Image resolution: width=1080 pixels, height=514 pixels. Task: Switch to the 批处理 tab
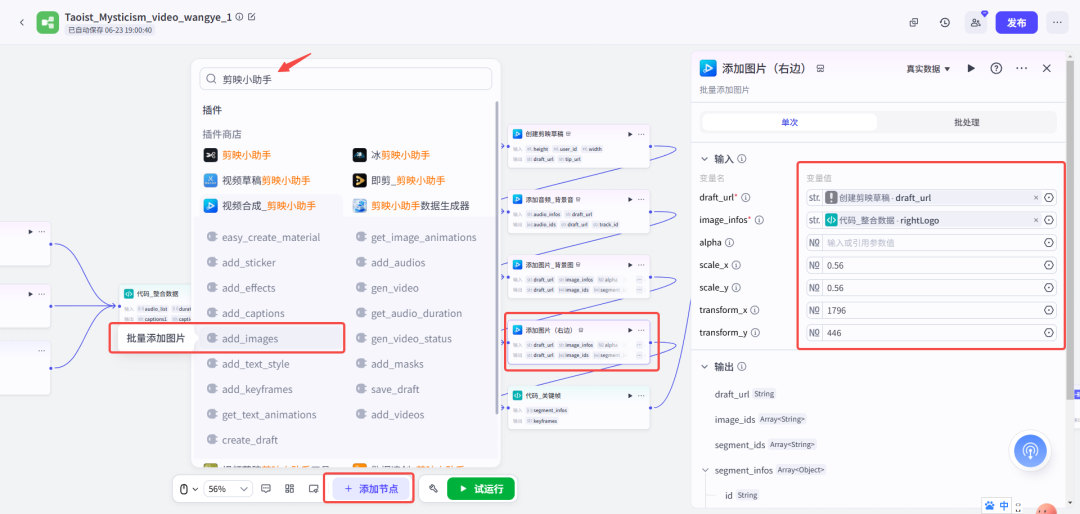coord(966,122)
